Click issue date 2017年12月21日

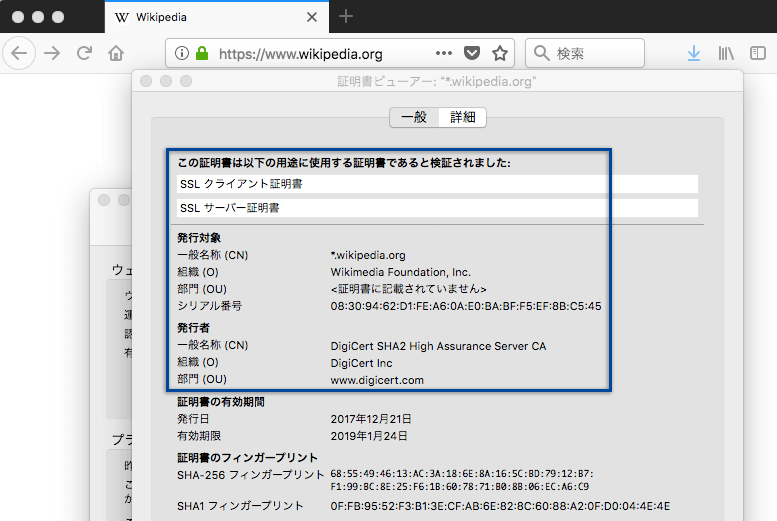[x=371, y=419]
